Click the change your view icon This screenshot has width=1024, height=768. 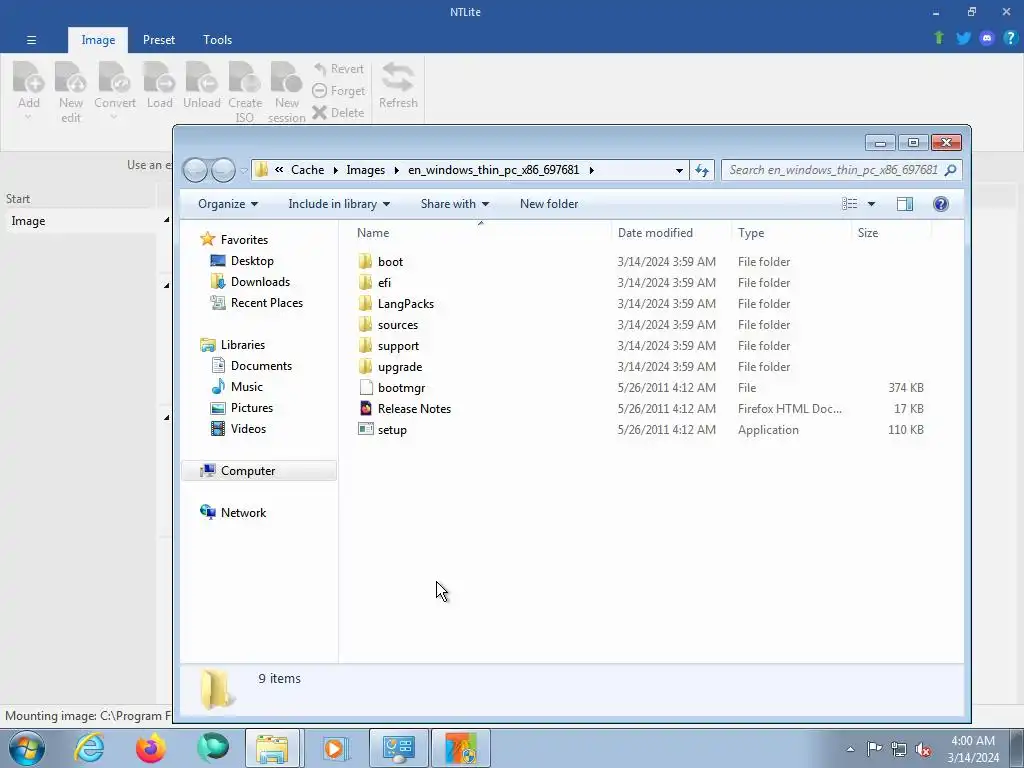850,204
